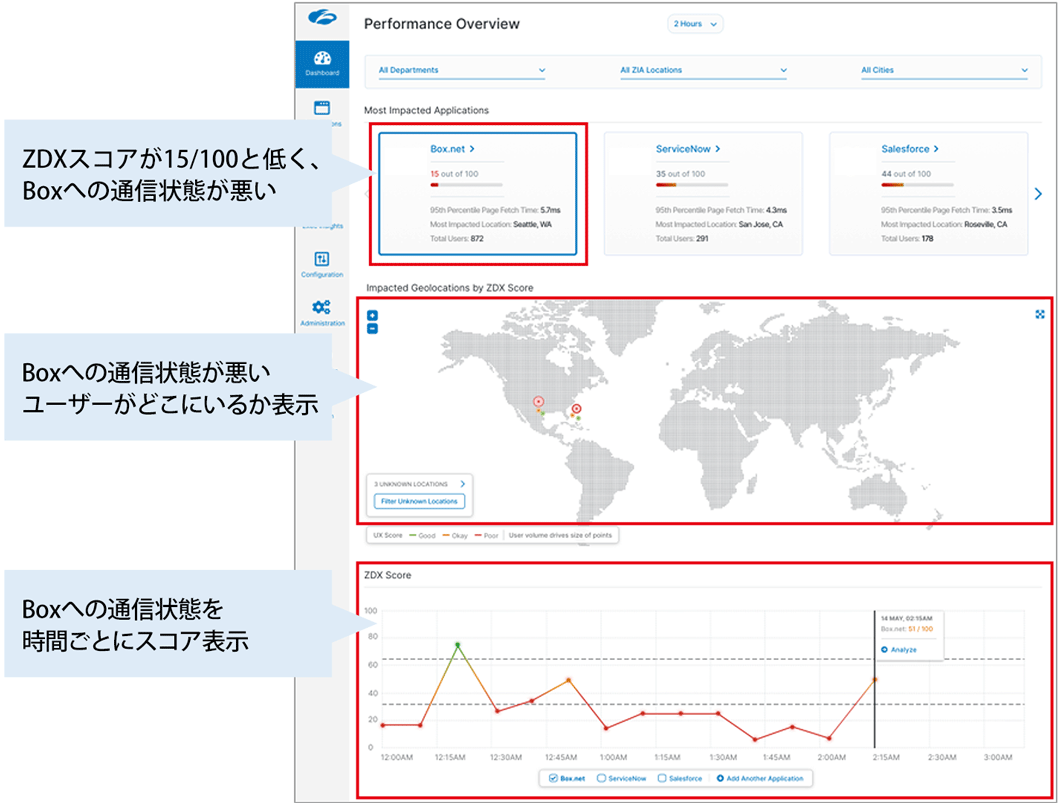Image resolution: width=1060 pixels, height=803 pixels.
Task: Click the Filter Unknown Locations button
Action: (x=419, y=501)
